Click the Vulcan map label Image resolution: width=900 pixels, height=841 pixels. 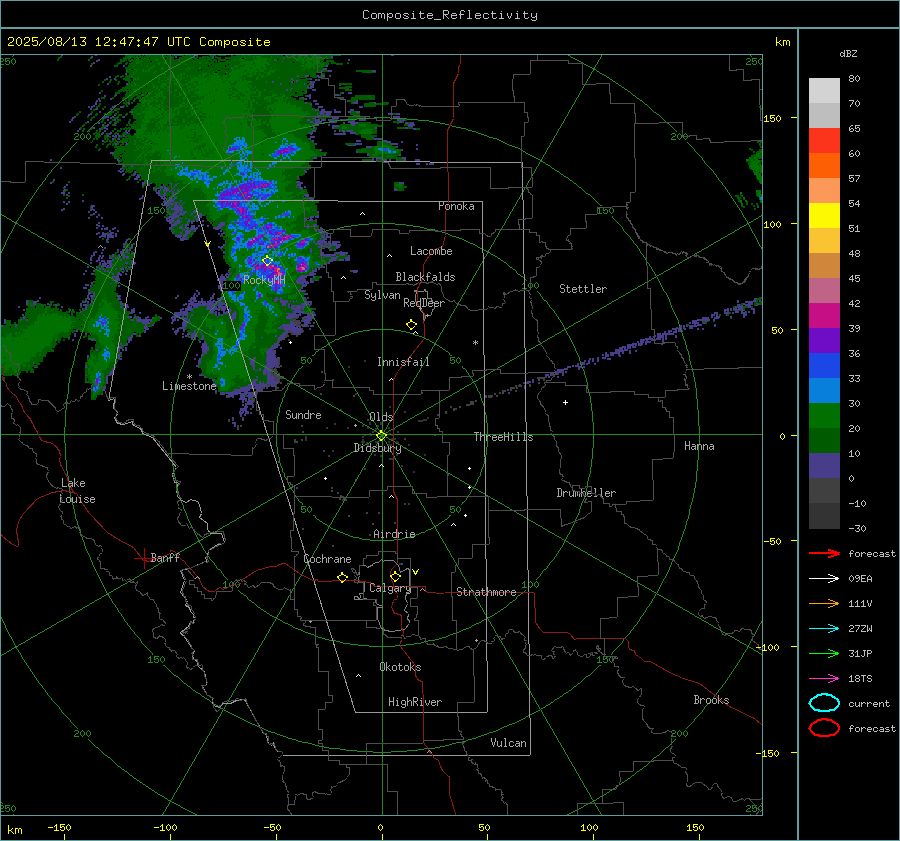click(508, 743)
